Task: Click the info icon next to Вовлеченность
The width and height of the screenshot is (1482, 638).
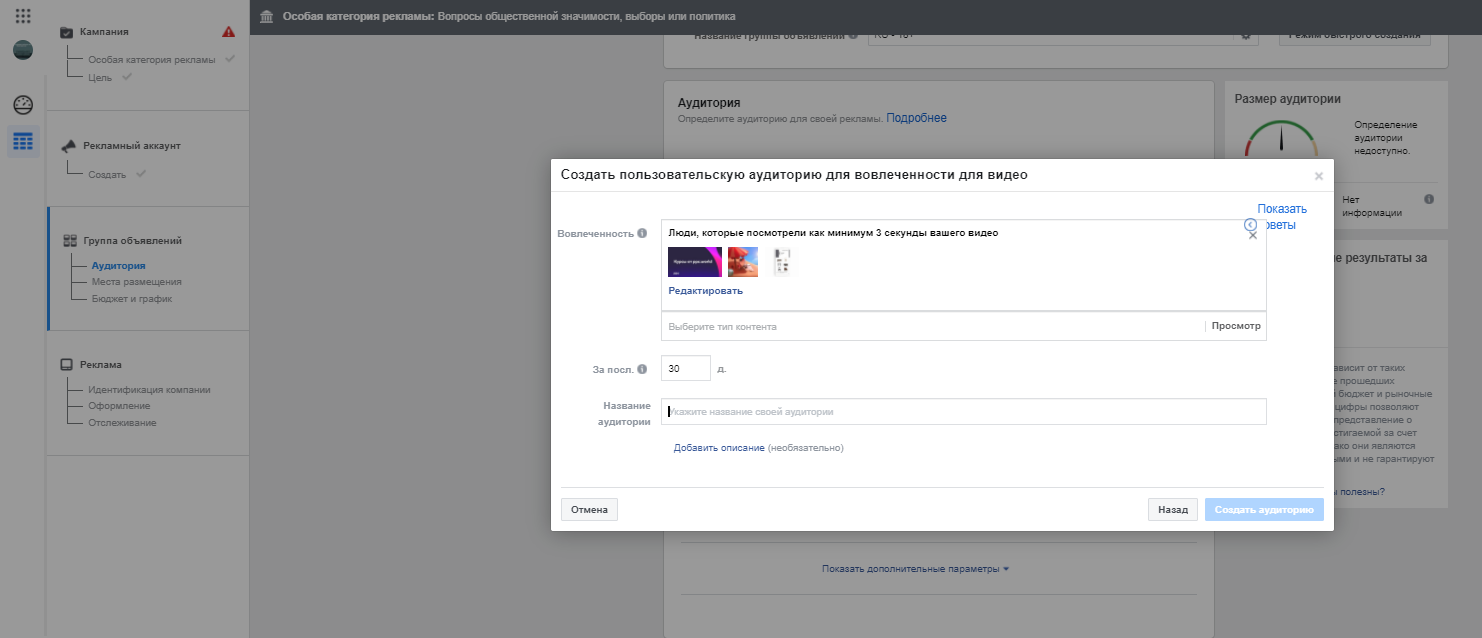Action: click(x=642, y=233)
